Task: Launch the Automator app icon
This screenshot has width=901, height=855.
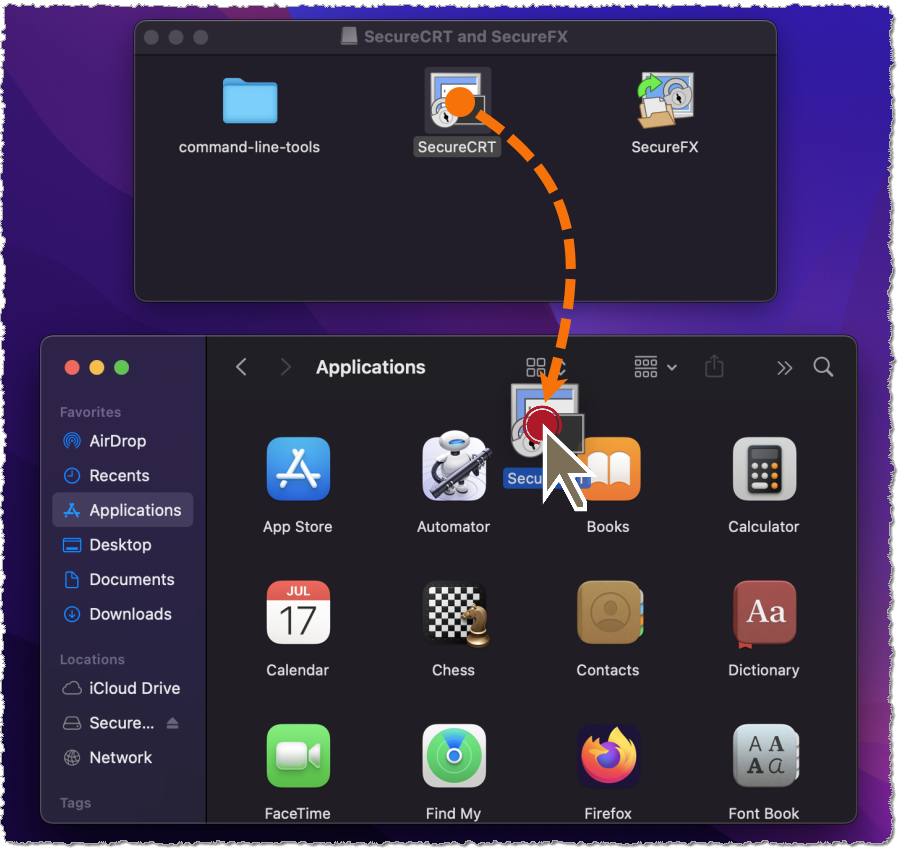Action: tap(454, 469)
